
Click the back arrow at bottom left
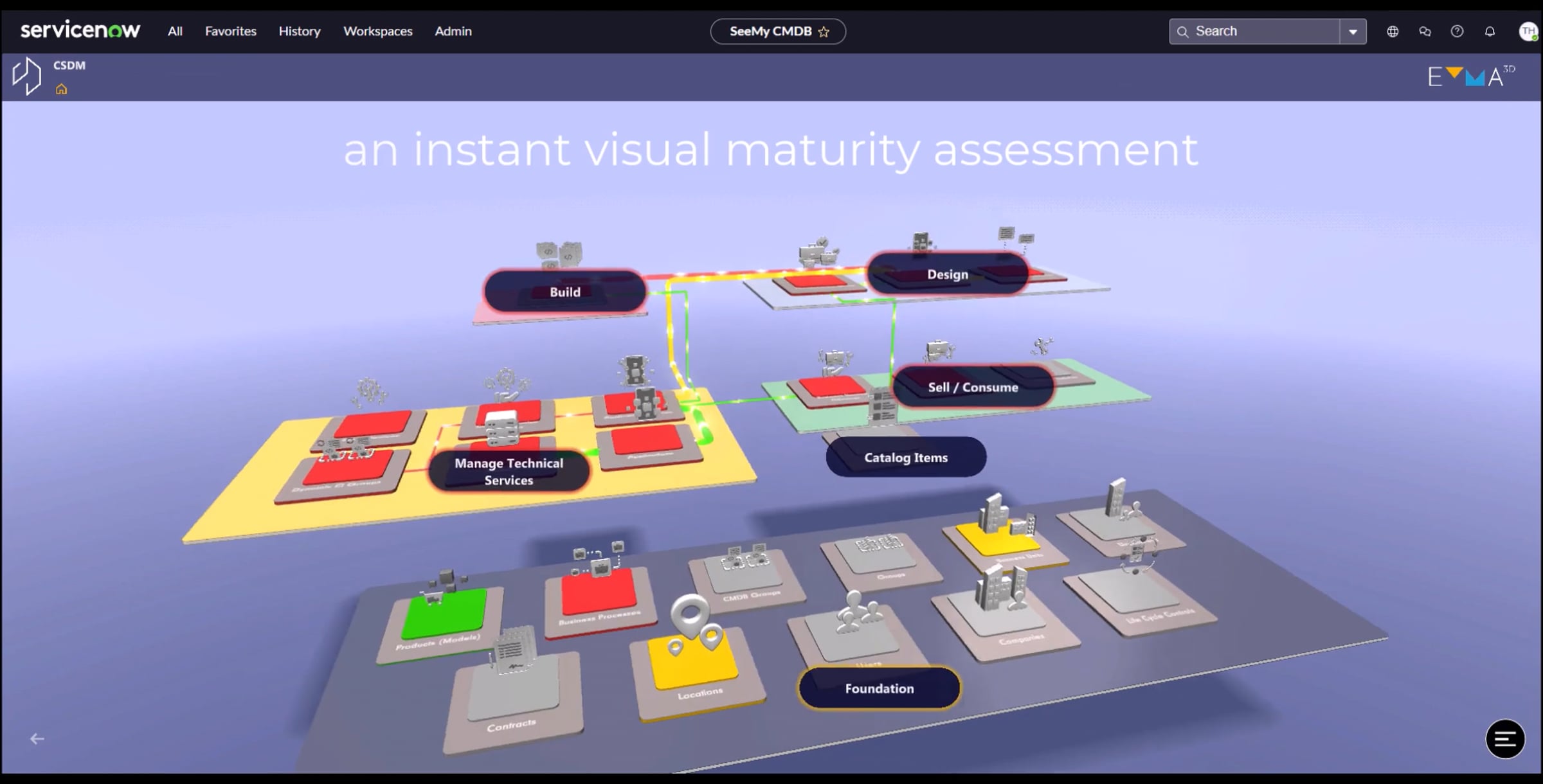coord(37,738)
